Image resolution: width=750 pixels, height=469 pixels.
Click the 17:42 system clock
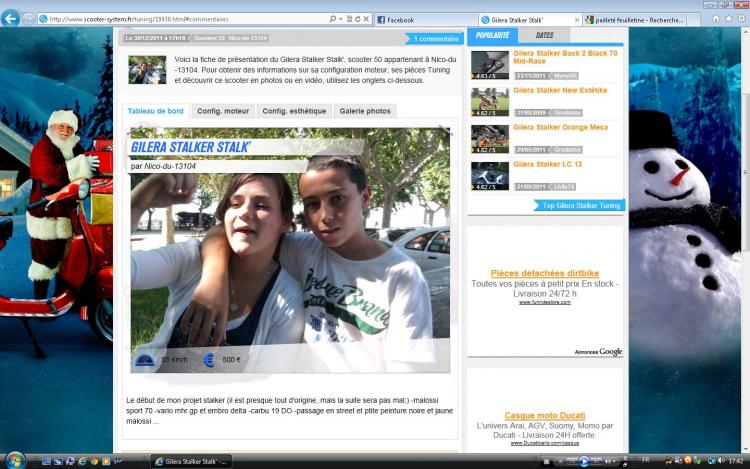(x=735, y=461)
